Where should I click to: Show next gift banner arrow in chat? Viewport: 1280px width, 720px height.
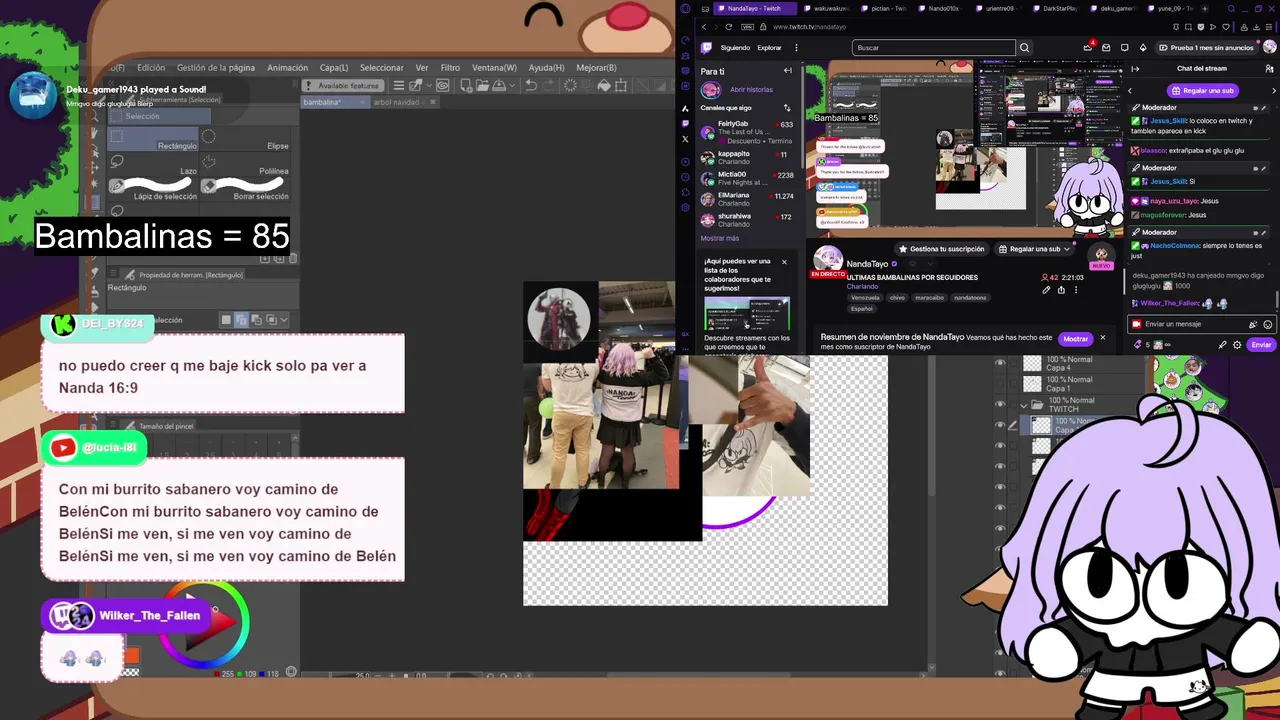pos(1273,90)
